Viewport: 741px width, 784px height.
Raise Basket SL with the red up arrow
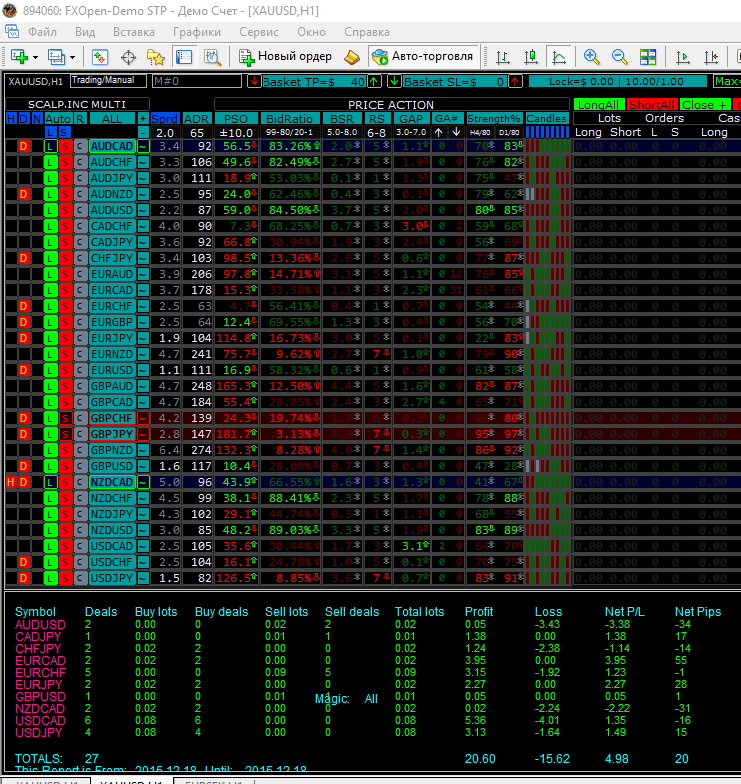(x=515, y=81)
